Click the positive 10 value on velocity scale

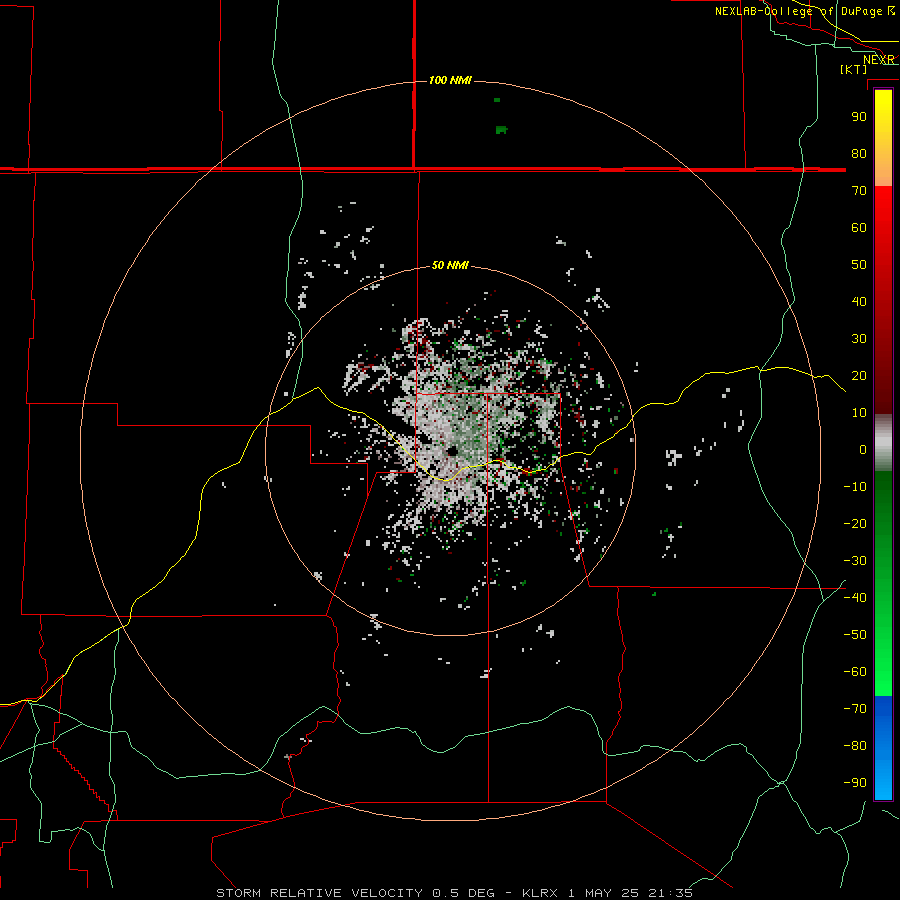point(859,413)
